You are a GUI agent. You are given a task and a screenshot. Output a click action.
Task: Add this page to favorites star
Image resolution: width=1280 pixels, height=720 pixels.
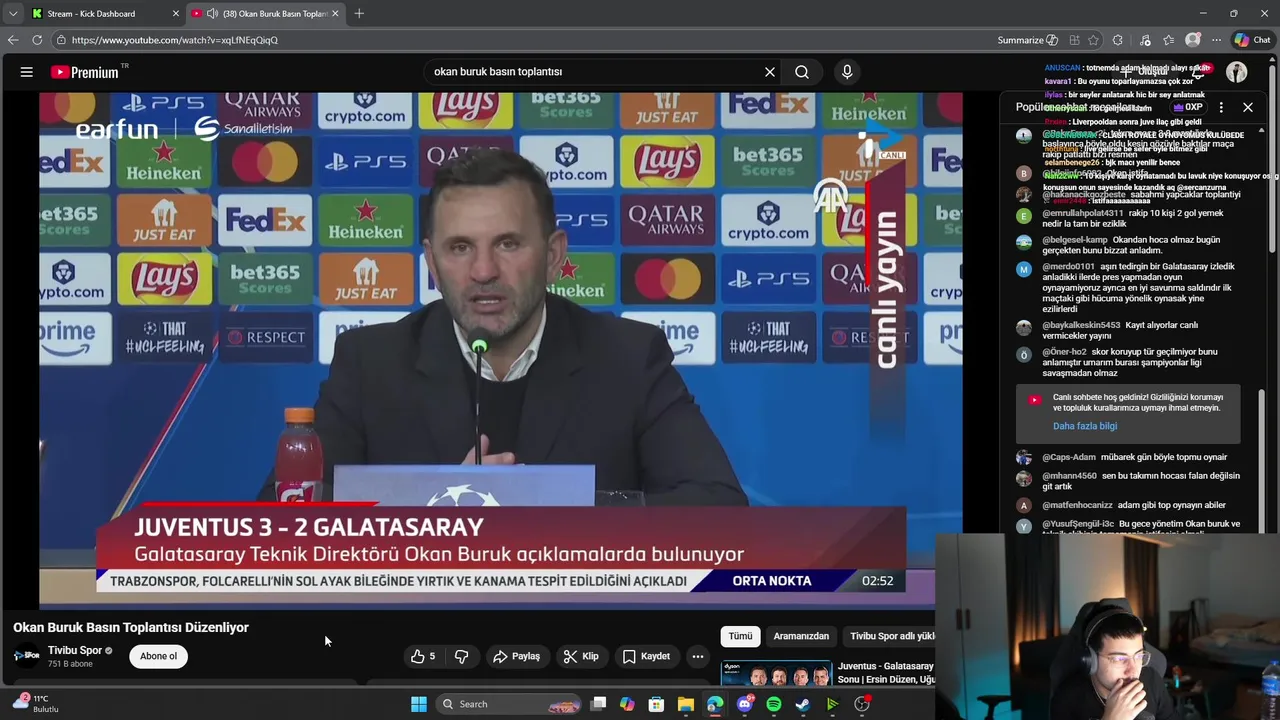(1093, 40)
